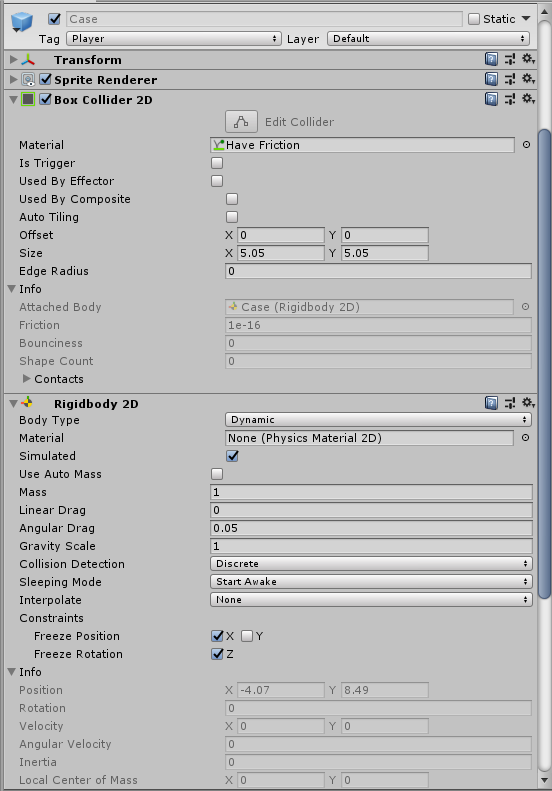Click the inspector vertical scrollbar
This screenshot has height=791, width=552.
pyautogui.click(x=544, y=363)
